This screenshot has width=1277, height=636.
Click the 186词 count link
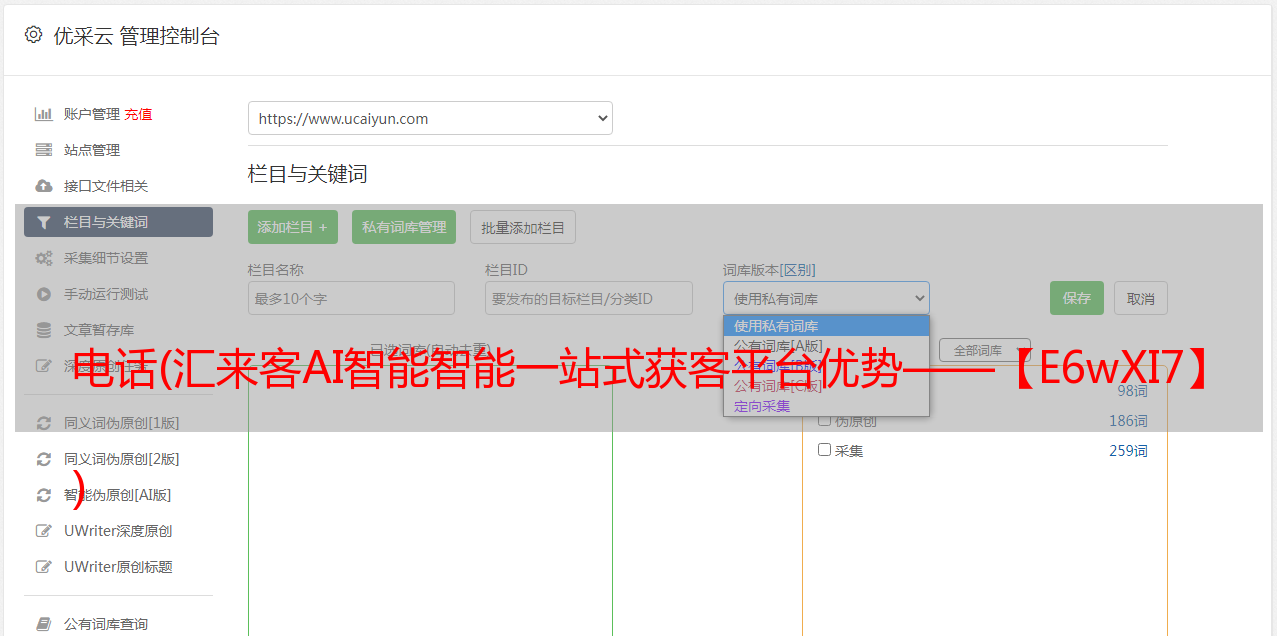1128,421
